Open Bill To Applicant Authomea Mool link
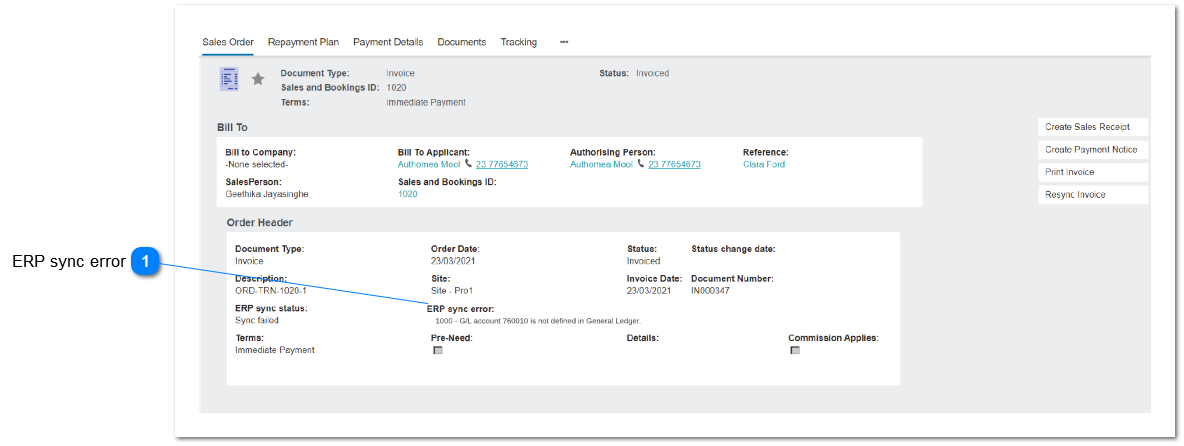This screenshot has height=446, width=1184. [429, 165]
